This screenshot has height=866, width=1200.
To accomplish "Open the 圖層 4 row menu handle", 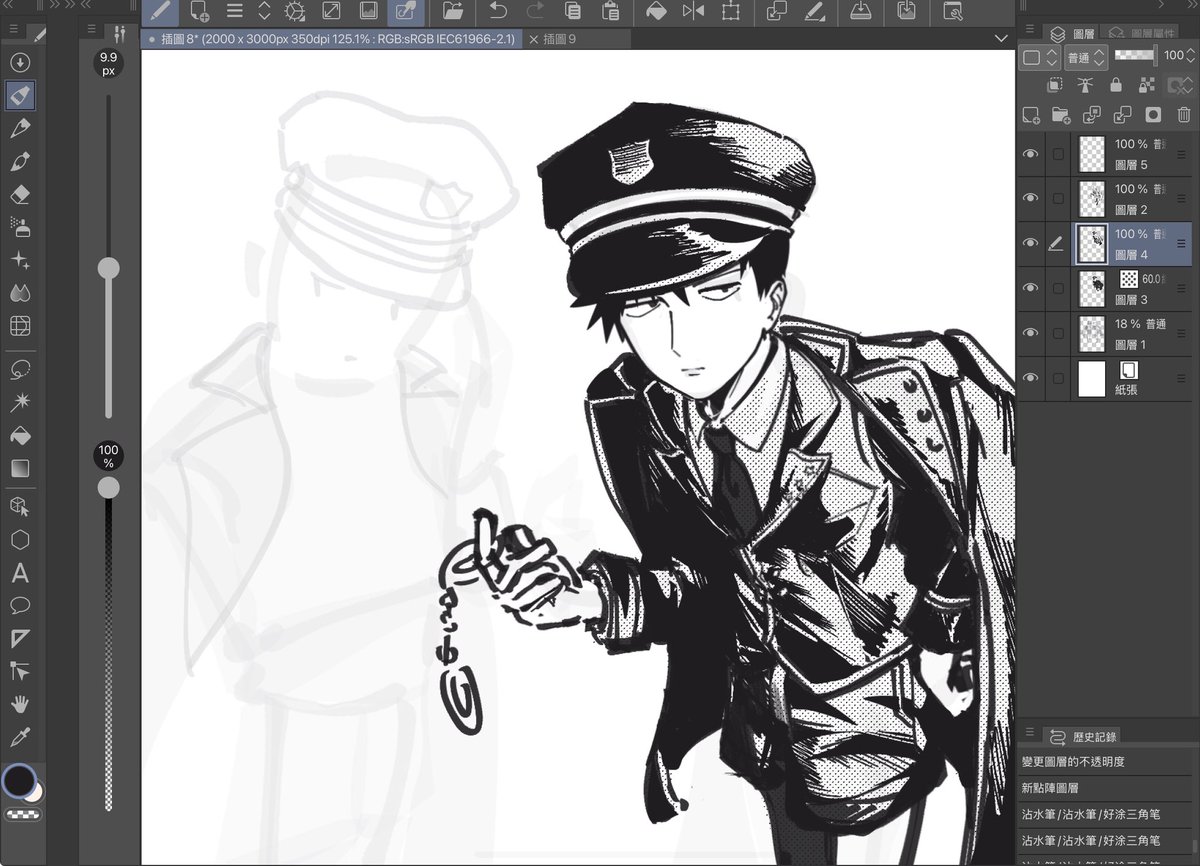I will point(1182,243).
